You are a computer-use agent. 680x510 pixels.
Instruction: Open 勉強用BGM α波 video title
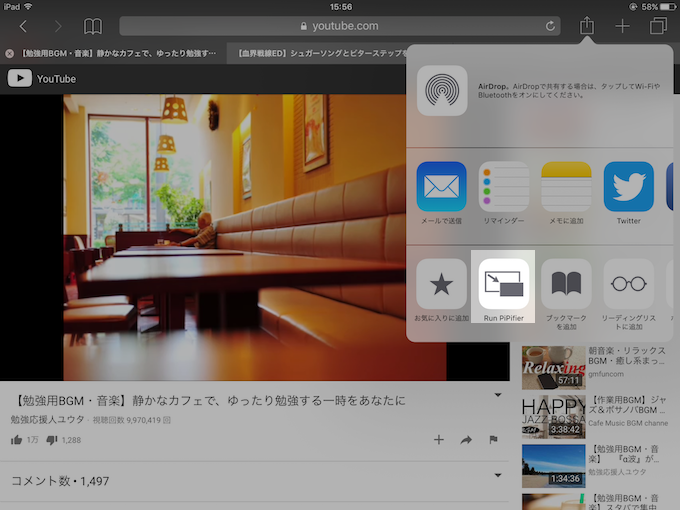tap(624, 454)
